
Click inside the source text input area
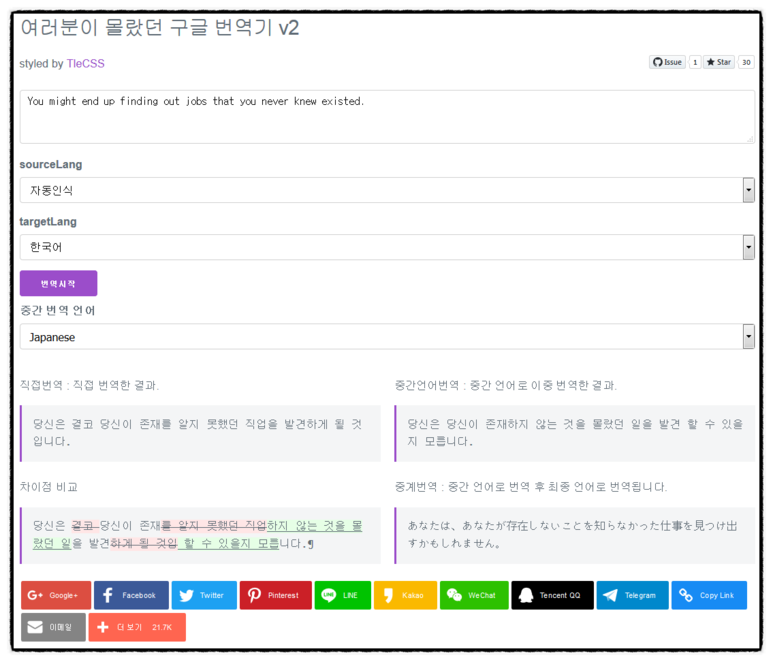click(x=386, y=116)
